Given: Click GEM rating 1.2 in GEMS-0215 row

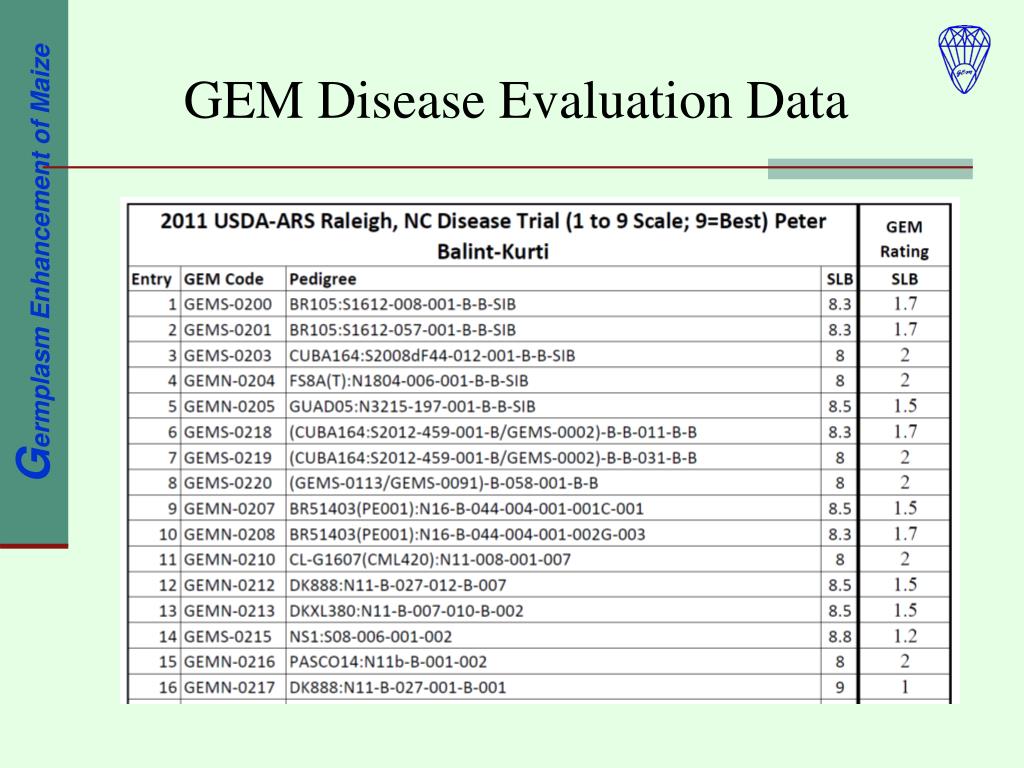Looking at the screenshot, I should (x=905, y=636).
